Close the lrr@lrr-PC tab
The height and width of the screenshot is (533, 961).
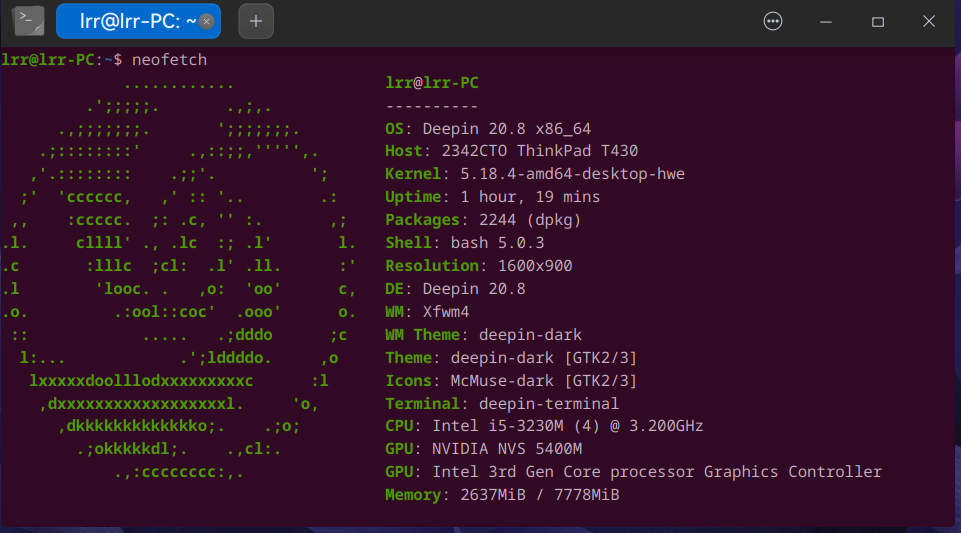[207, 21]
